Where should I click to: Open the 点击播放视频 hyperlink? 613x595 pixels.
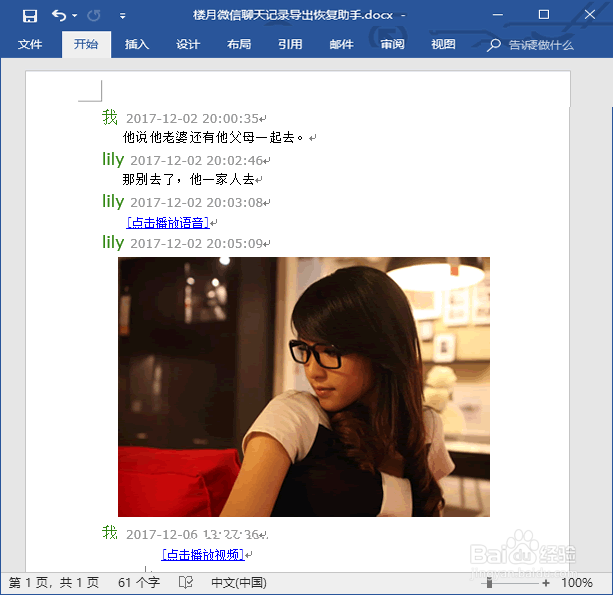point(203,554)
